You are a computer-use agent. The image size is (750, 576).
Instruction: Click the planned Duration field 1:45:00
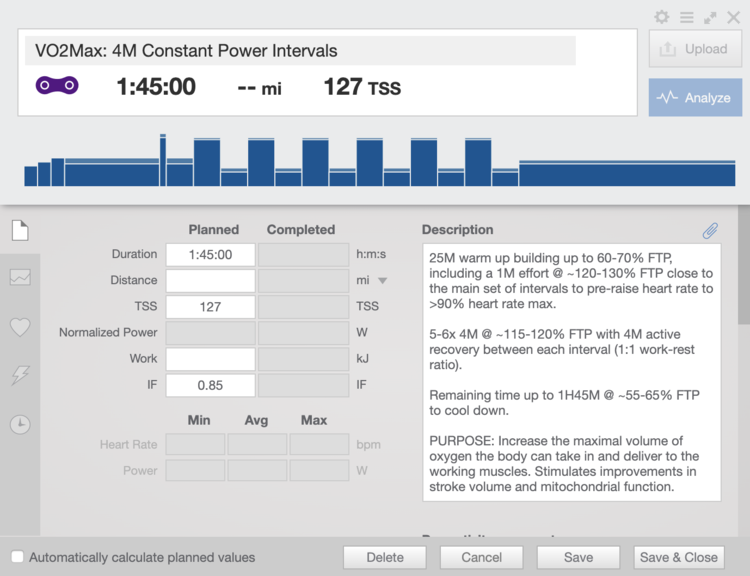[x=210, y=255]
